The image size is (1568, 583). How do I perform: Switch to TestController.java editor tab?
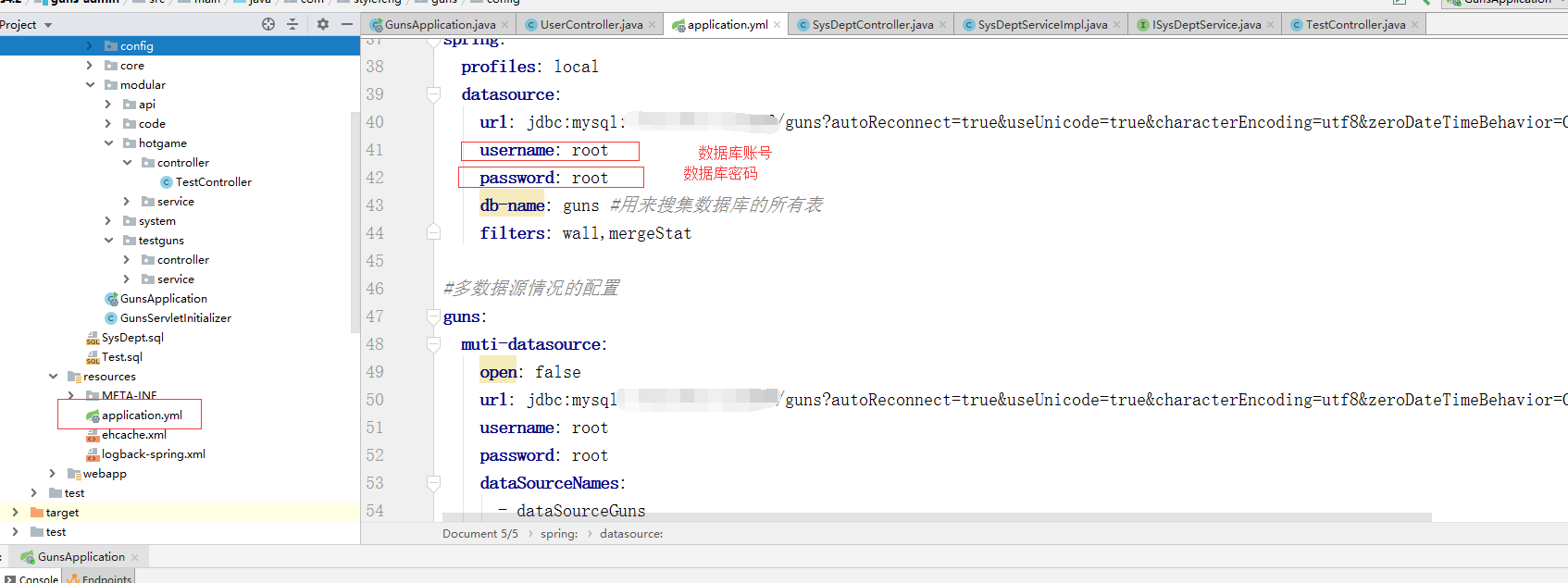click(x=1355, y=25)
